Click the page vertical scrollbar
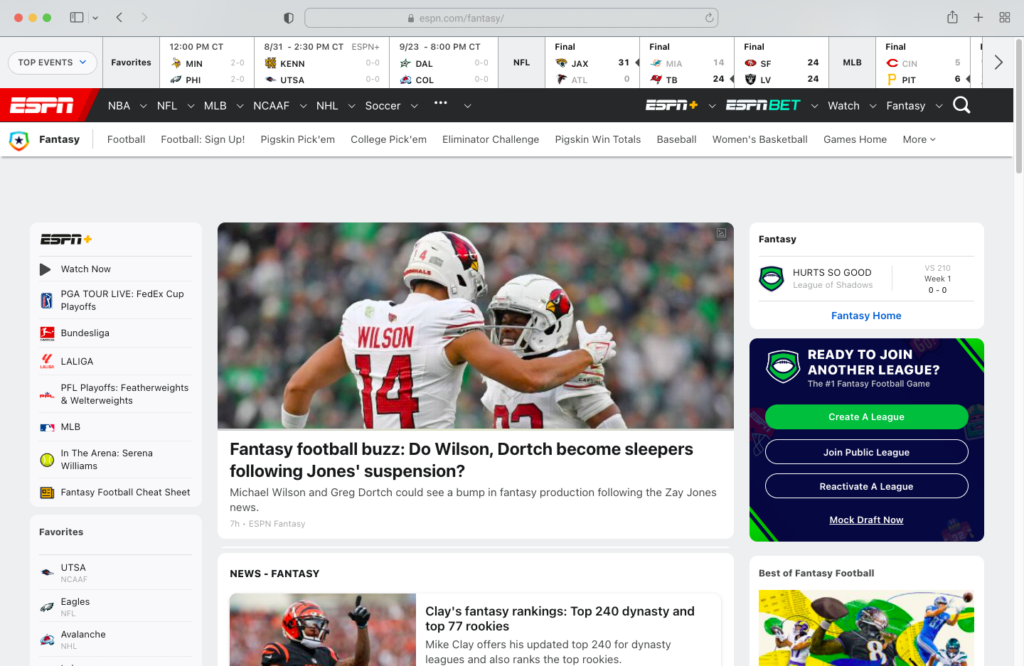 click(x=1018, y=104)
